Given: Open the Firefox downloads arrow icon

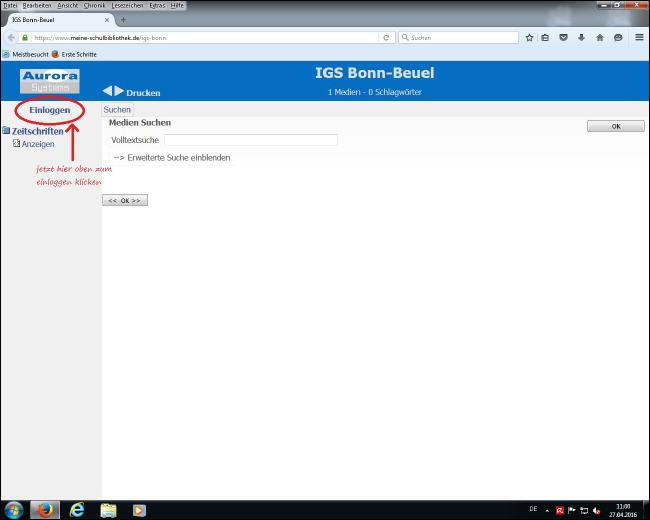Looking at the screenshot, I should click(581, 37).
